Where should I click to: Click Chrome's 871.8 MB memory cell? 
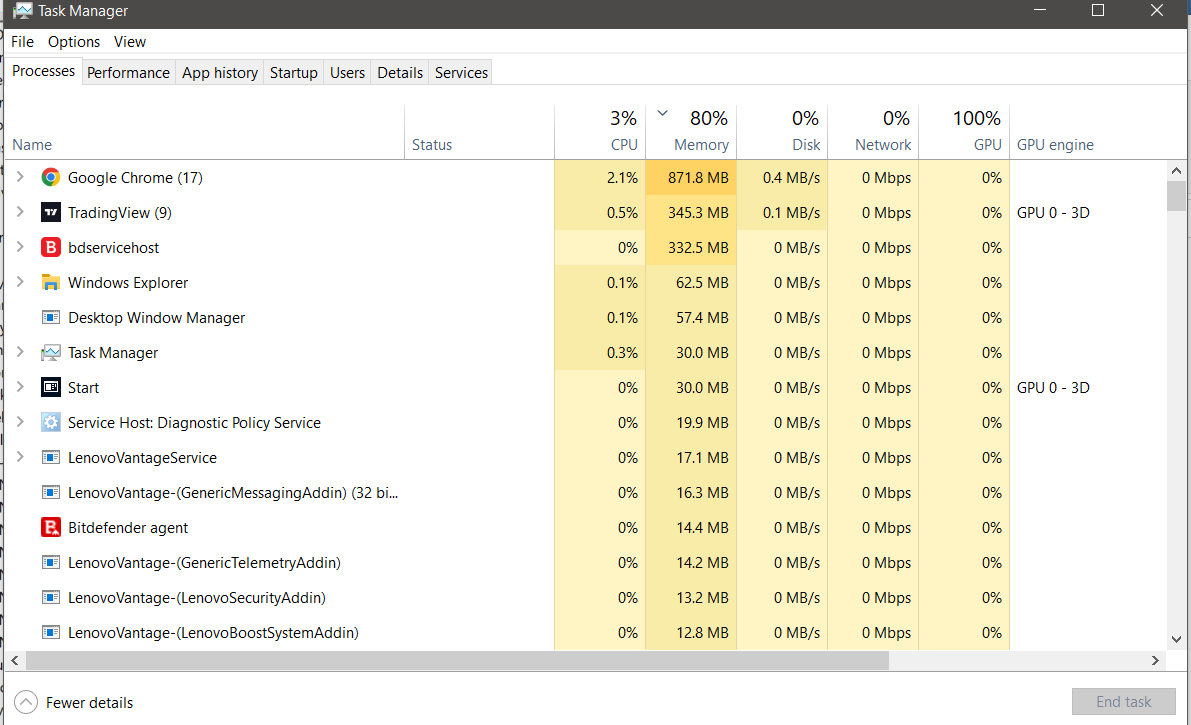691,178
